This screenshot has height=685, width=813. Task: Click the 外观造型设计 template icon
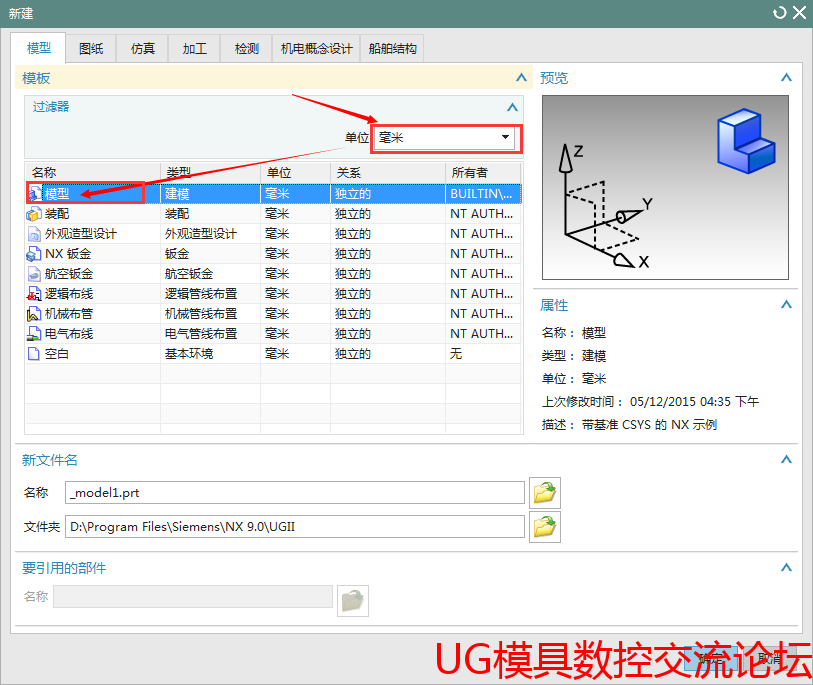coord(34,234)
